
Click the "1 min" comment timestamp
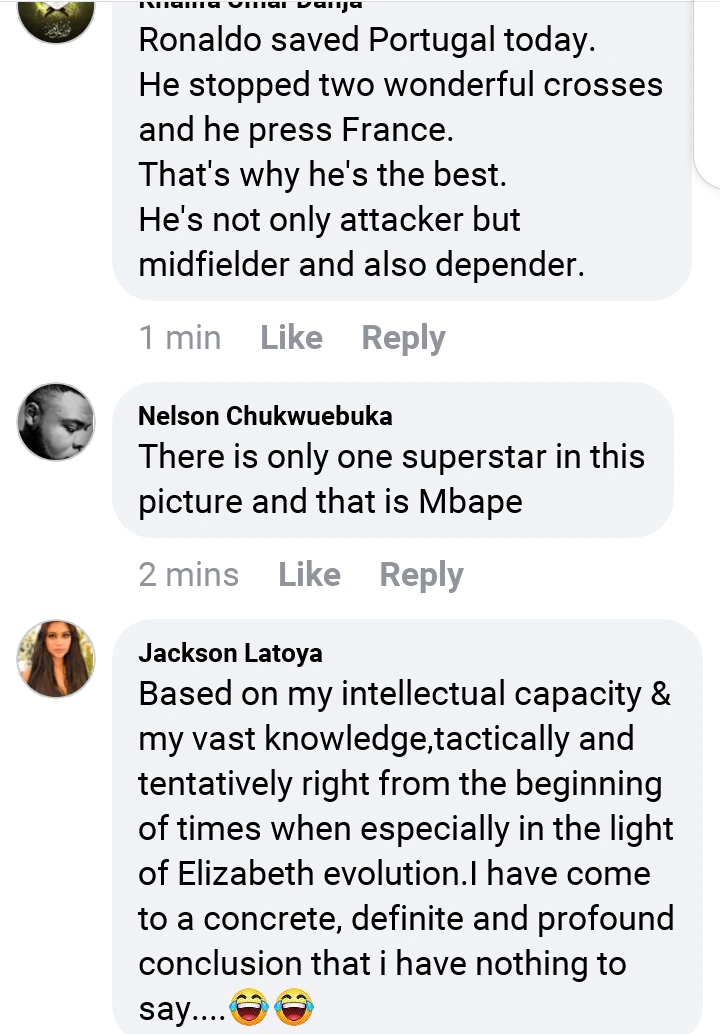(x=180, y=338)
